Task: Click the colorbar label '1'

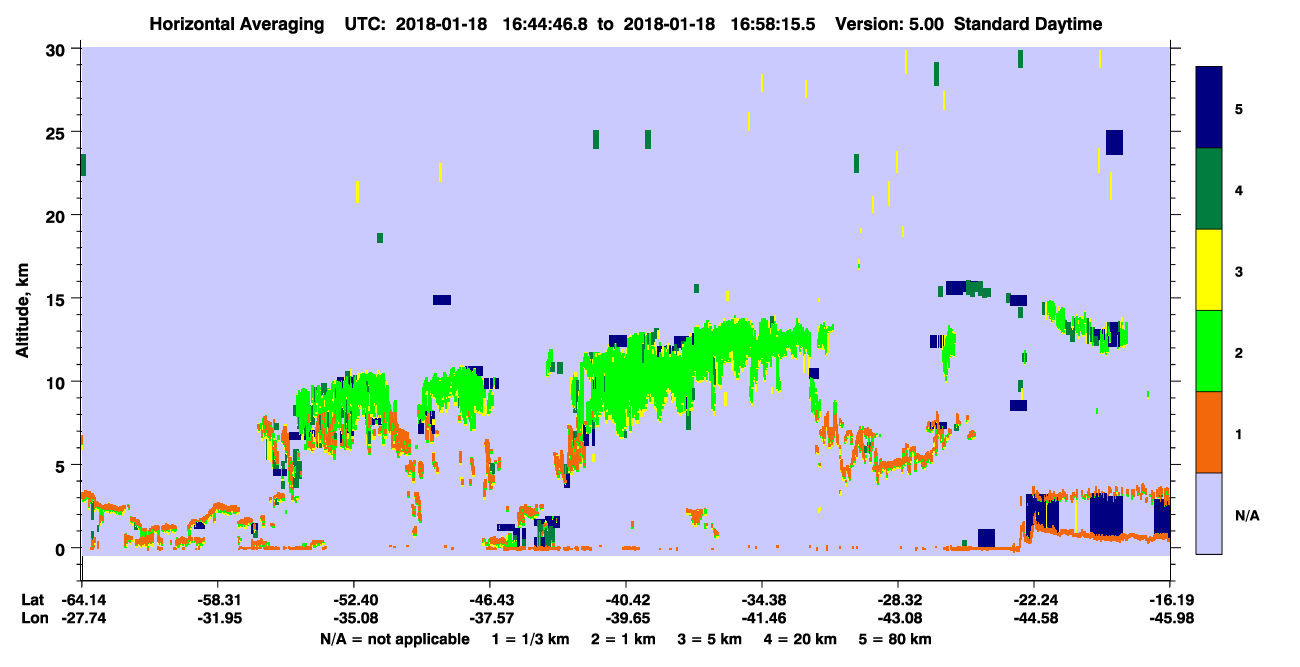Action: coord(1239,433)
